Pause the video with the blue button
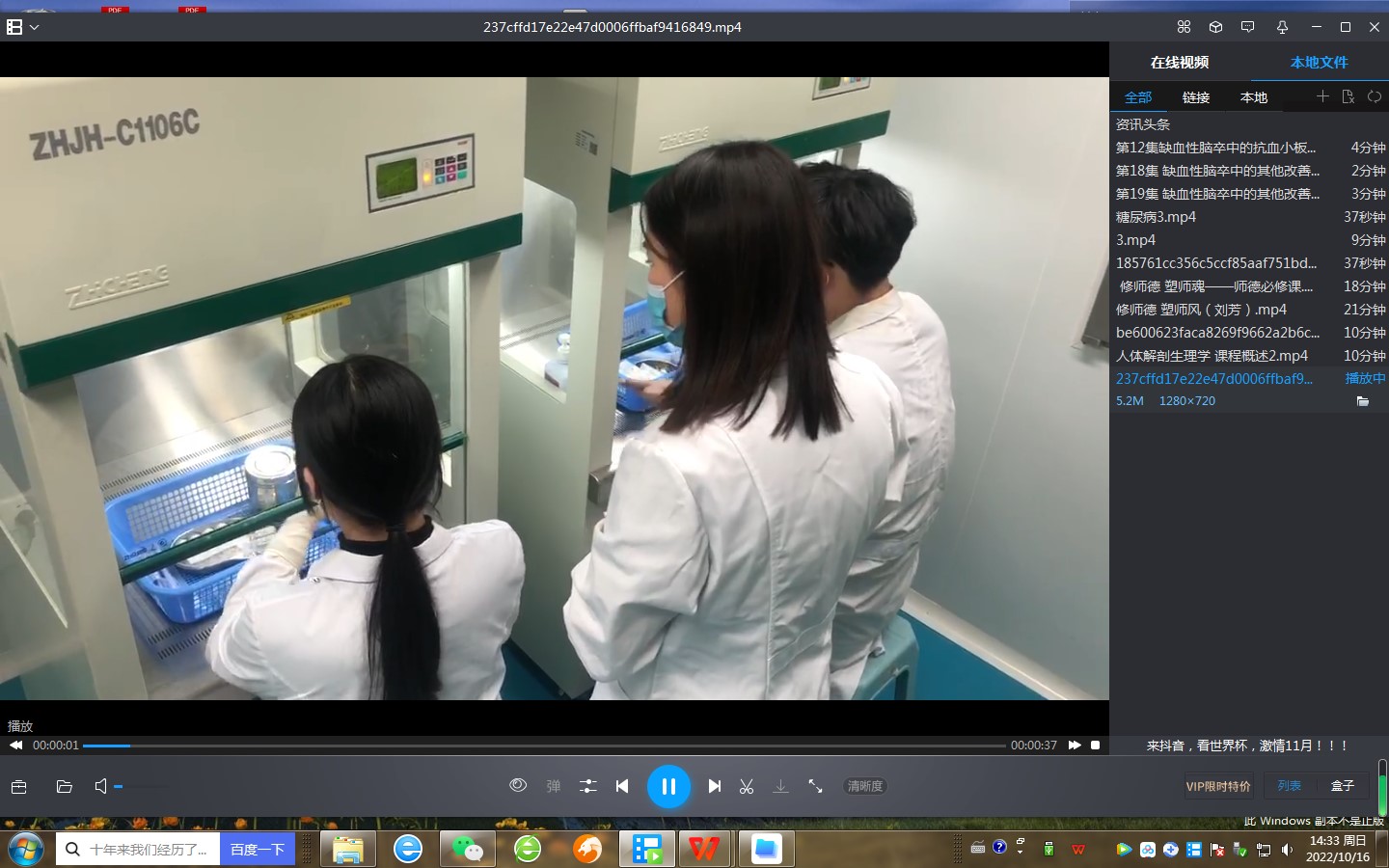Viewport: 1389px width, 868px height. [668, 786]
